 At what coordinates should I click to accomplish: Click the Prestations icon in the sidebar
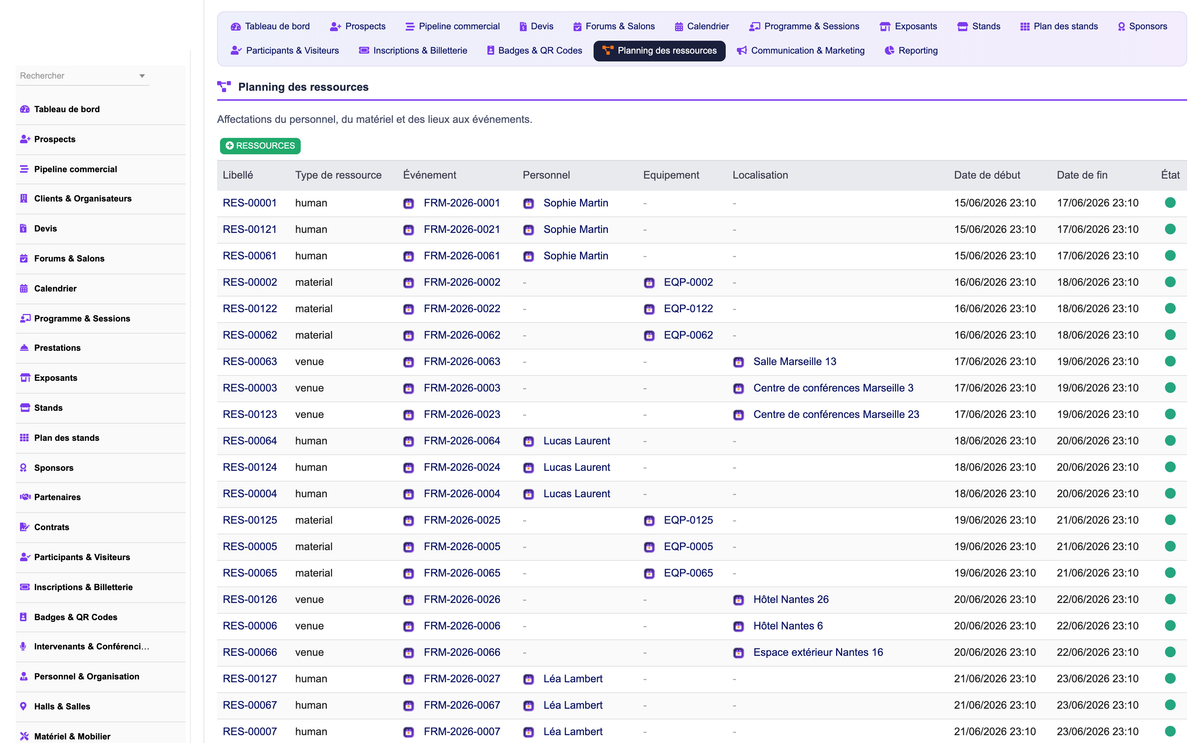(24, 348)
